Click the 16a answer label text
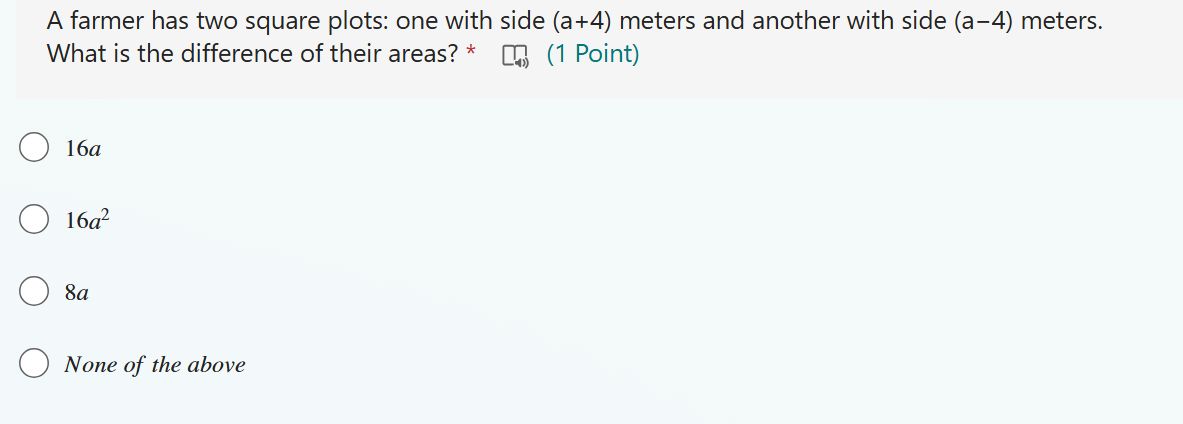Screen dimensions: 1183x424 [83, 149]
